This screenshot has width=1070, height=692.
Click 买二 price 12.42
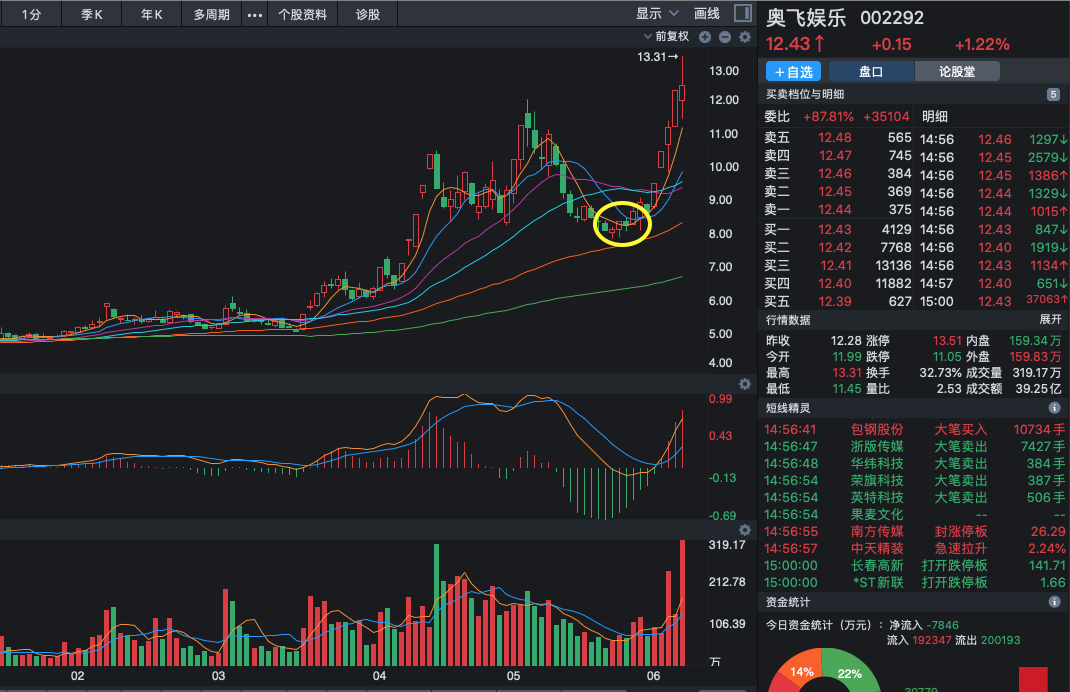835,247
